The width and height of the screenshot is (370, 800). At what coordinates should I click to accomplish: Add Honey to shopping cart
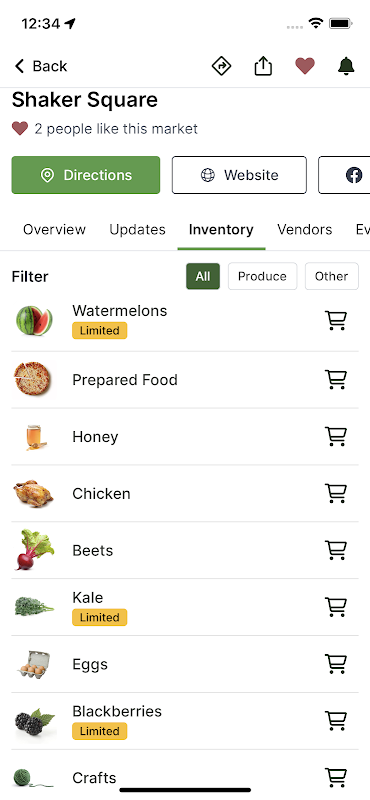coord(336,436)
